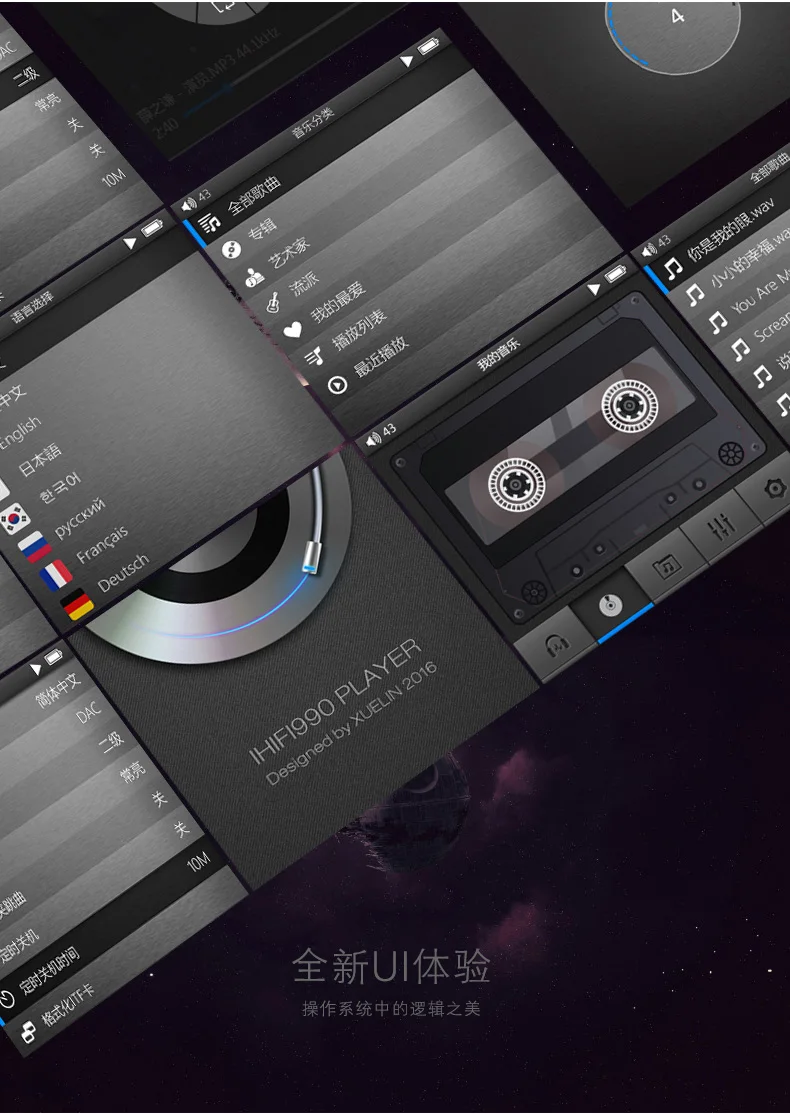This screenshot has height=1114, width=790.
Task: Tap the battery icon in 我的音乐 screen
Action: (615, 274)
